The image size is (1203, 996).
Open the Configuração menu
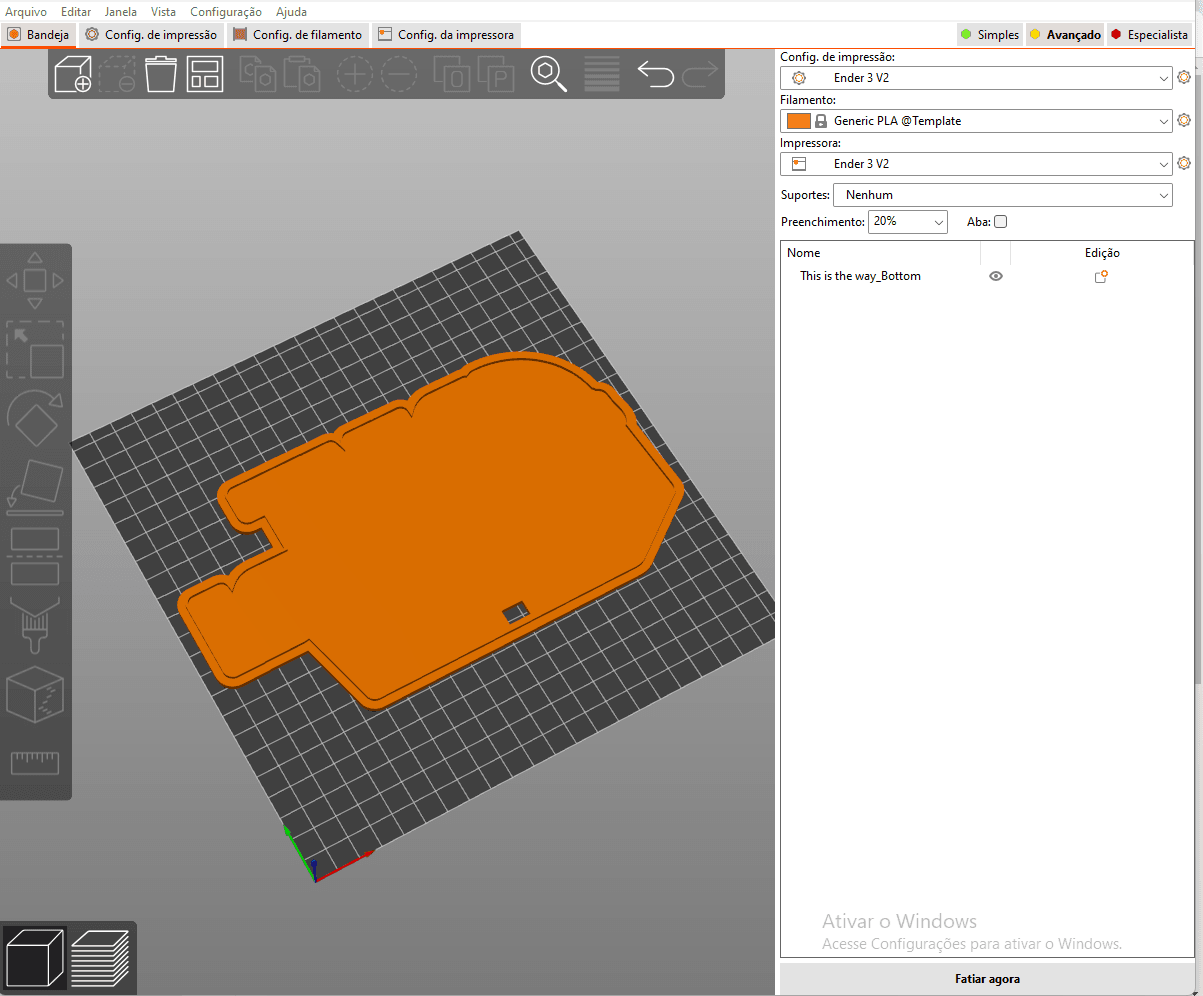[226, 12]
